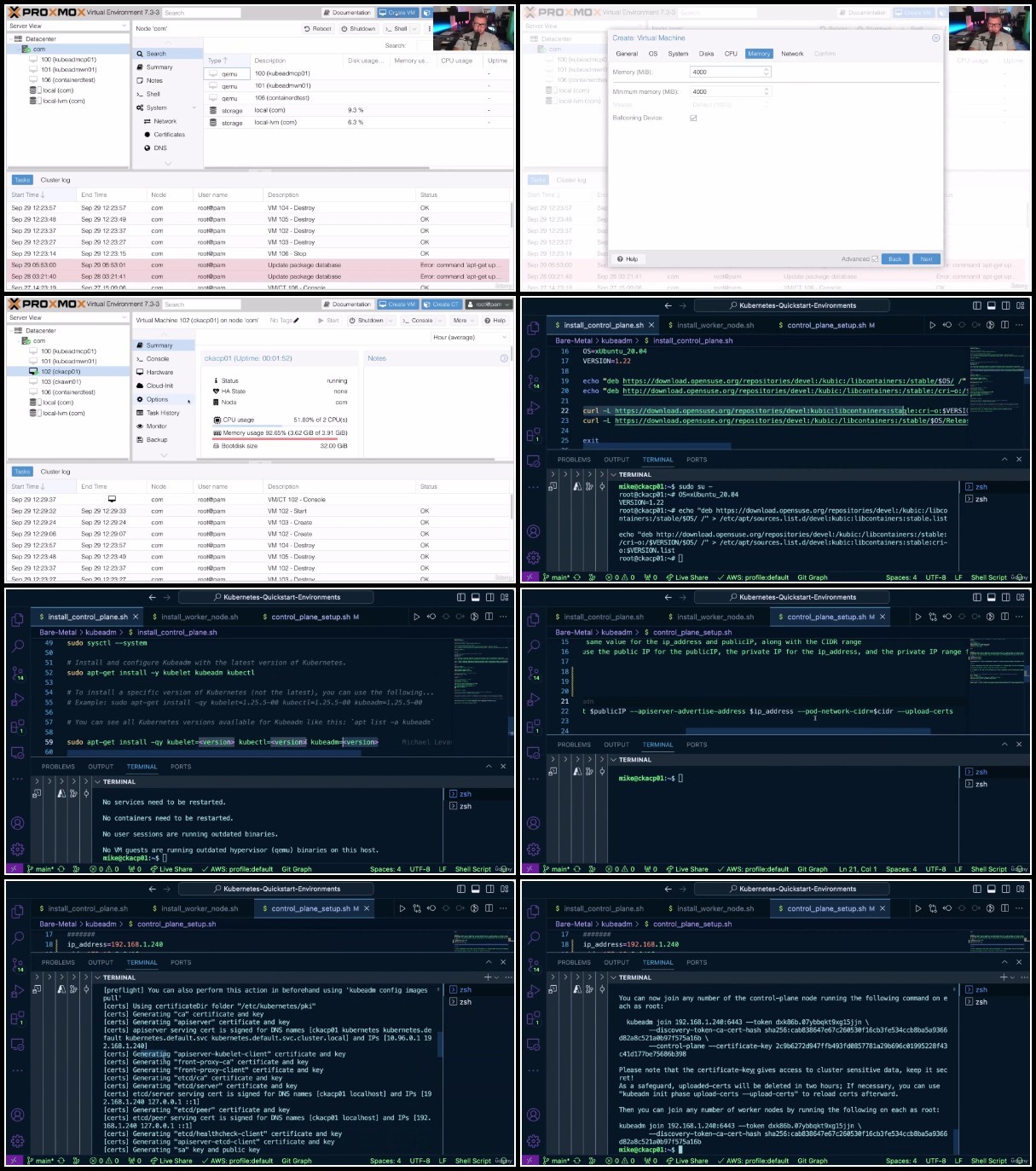Toggle primary sidebar in VS Code frame with sudo su terminal
The height and width of the screenshot is (1171, 1036).
(x=977, y=305)
